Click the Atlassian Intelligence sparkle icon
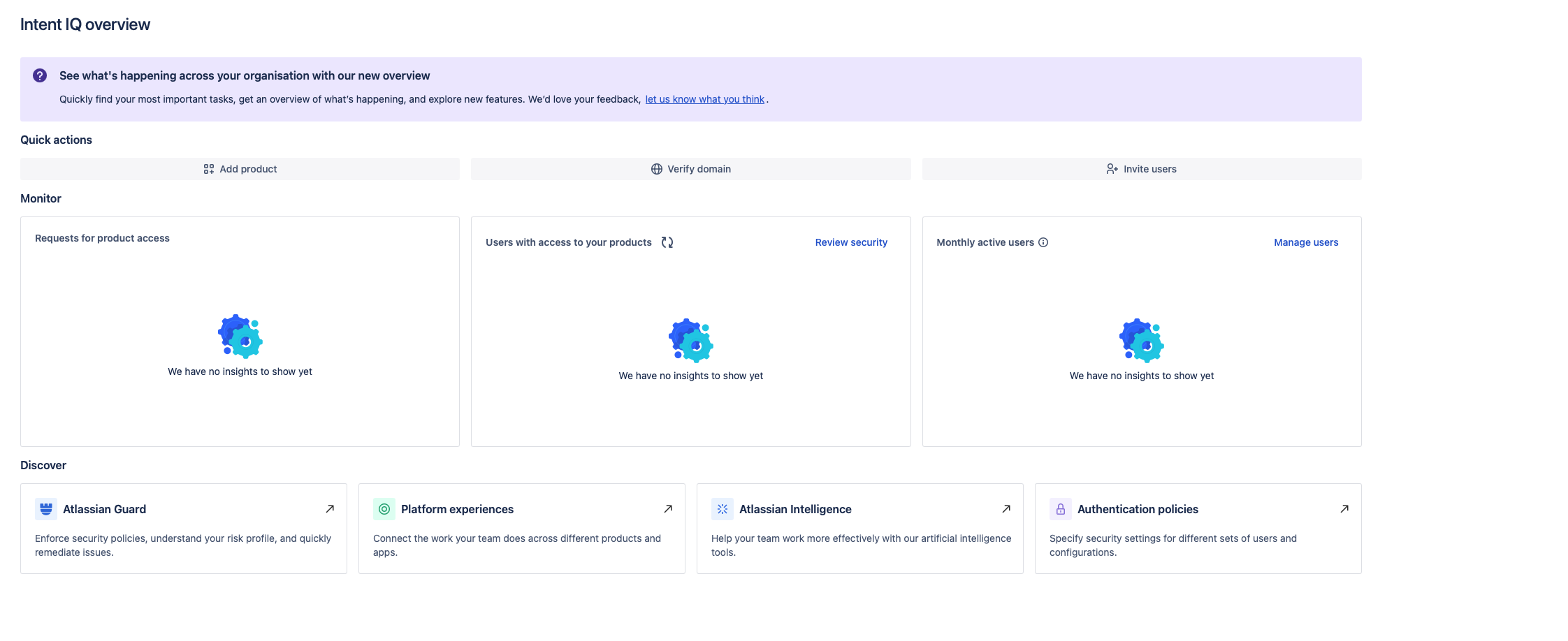The height and width of the screenshot is (641, 1568). pos(723,509)
